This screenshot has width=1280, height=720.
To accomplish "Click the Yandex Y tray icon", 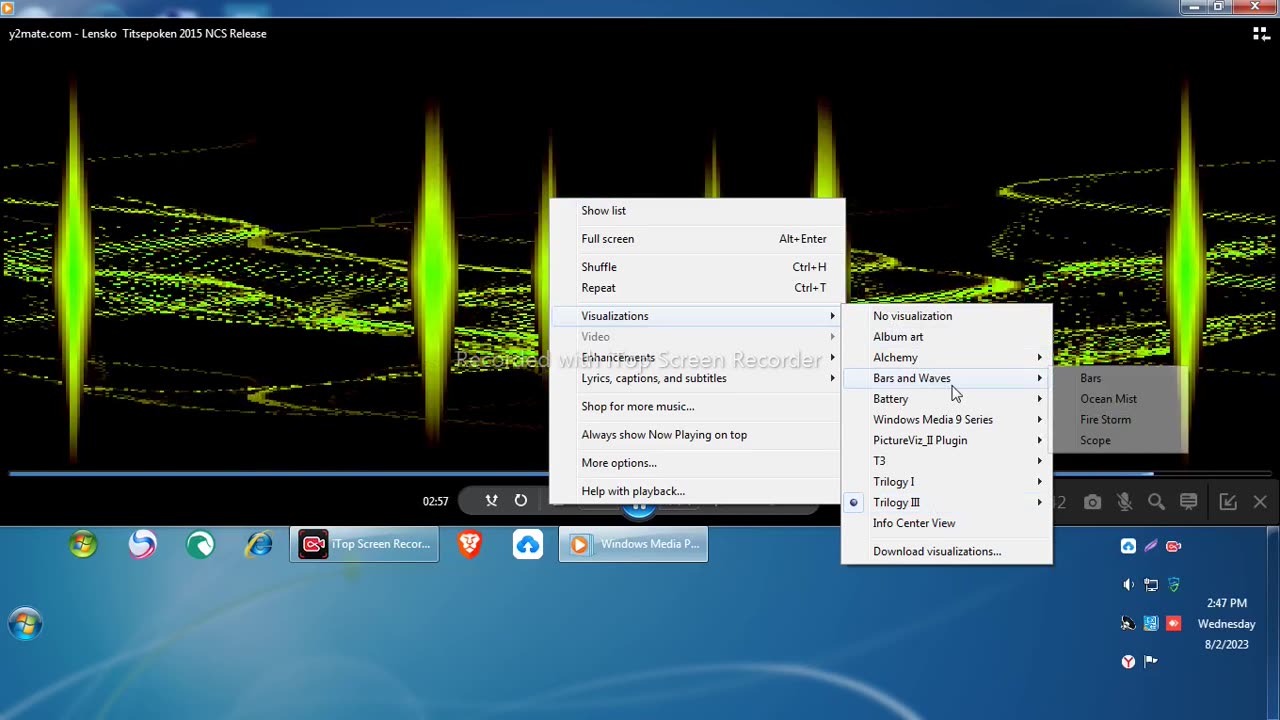I will click(x=1128, y=661).
